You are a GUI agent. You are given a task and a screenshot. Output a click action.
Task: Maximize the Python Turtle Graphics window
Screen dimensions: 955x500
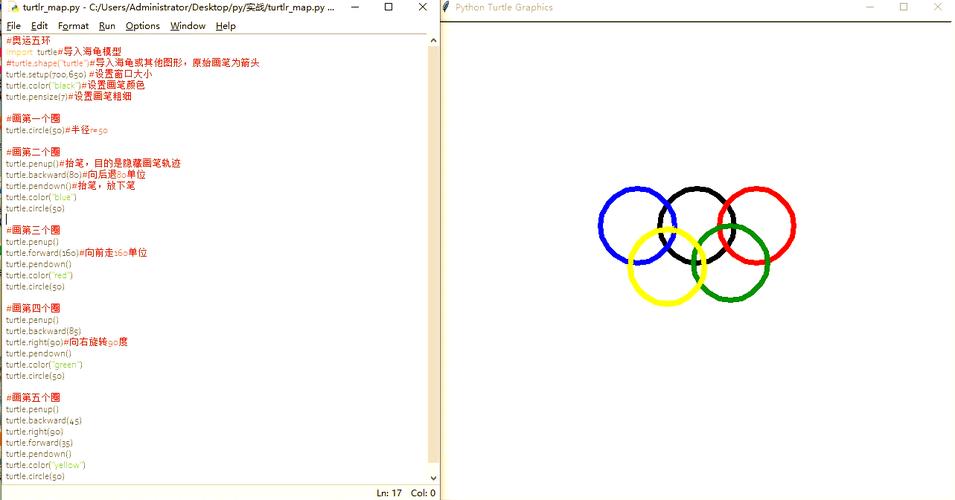(904, 7)
